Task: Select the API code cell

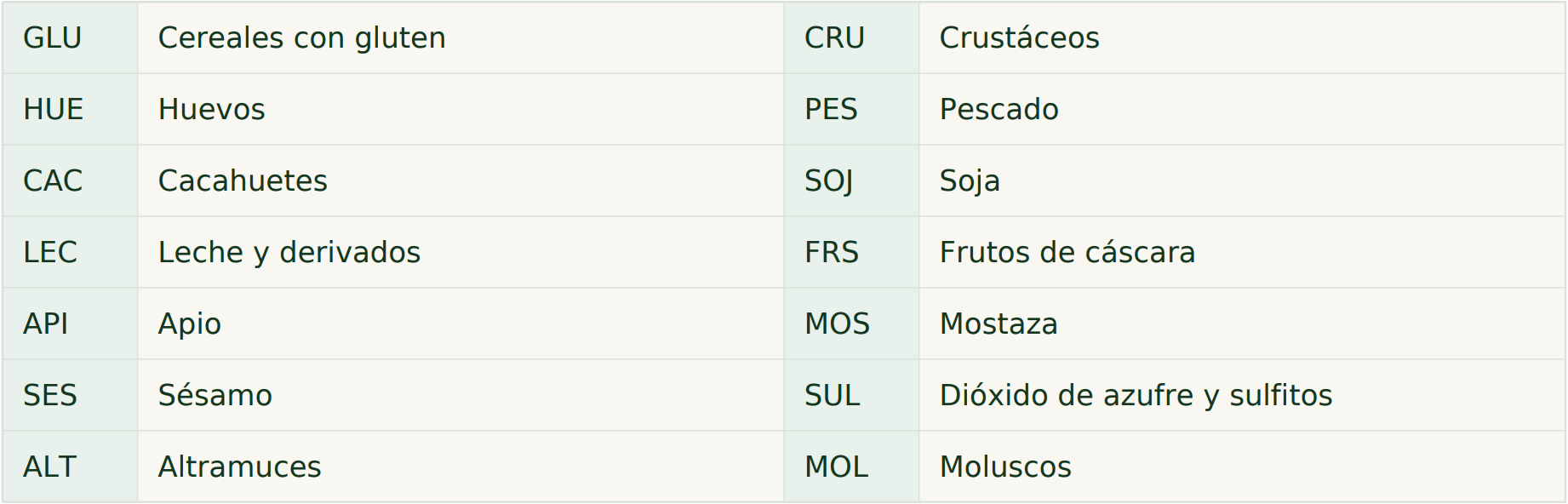Action: tap(70, 324)
